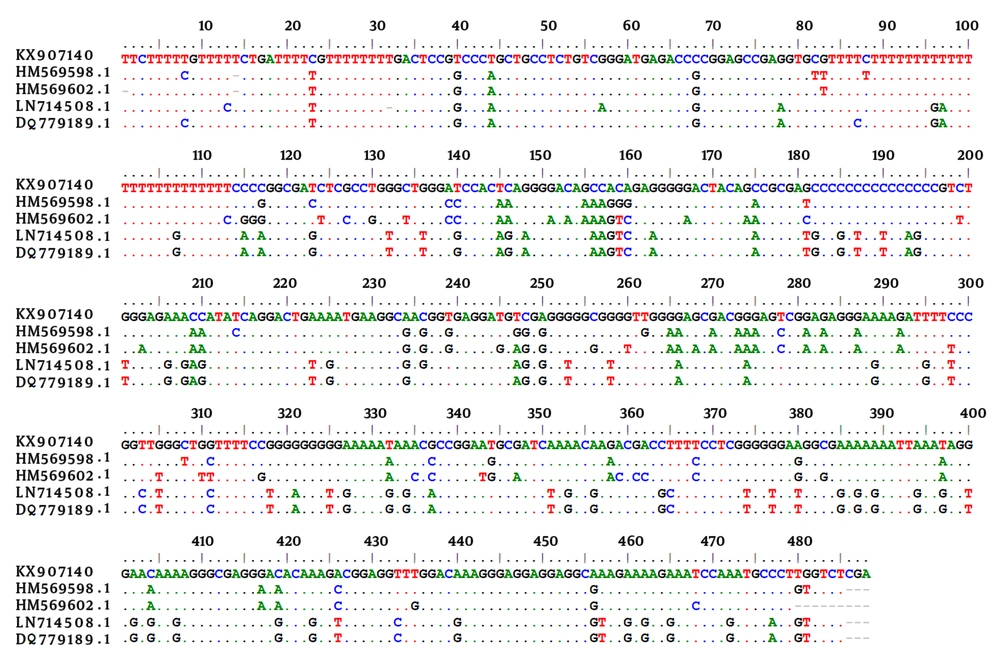This screenshot has height=671, width=1000.
Task: Select the reference sequence row of KX907140
Action: pyautogui.click(x=500, y=58)
